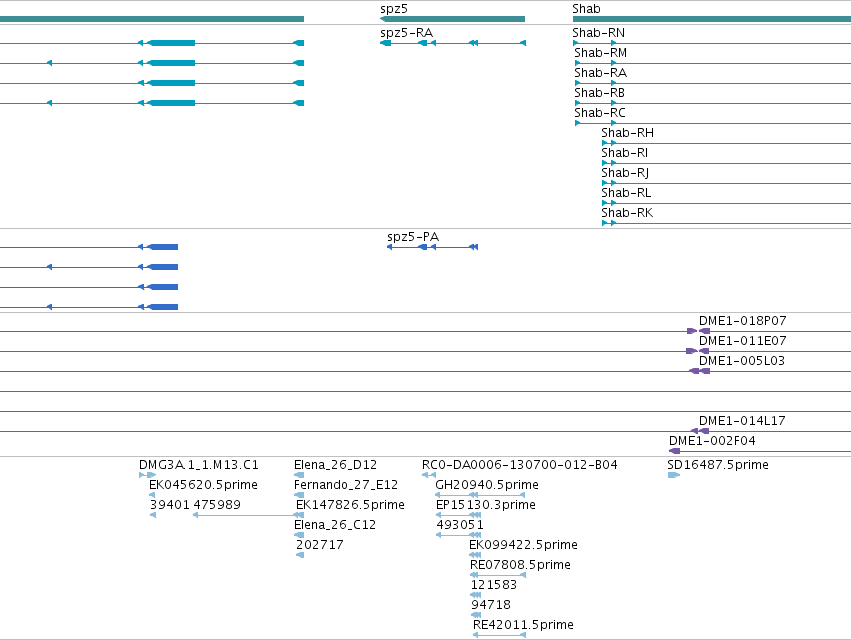This screenshot has width=851, height=640.
Task: Click the 202717 arrow glyph
Action: tap(300, 555)
